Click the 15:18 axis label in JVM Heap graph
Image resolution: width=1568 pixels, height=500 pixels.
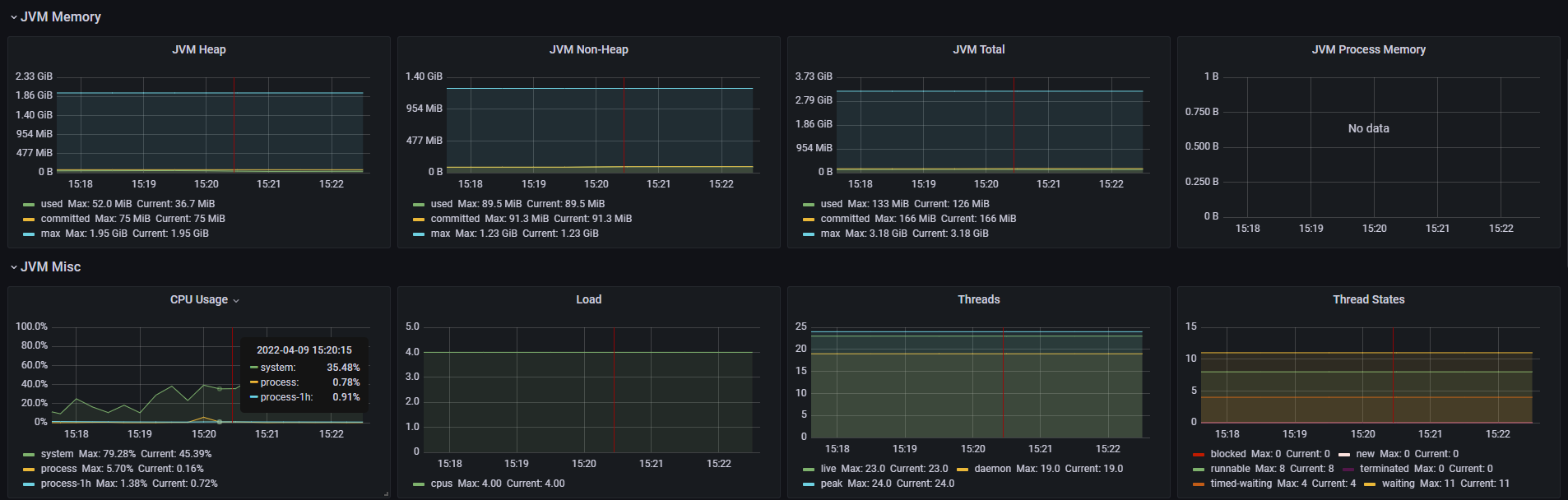point(81,184)
